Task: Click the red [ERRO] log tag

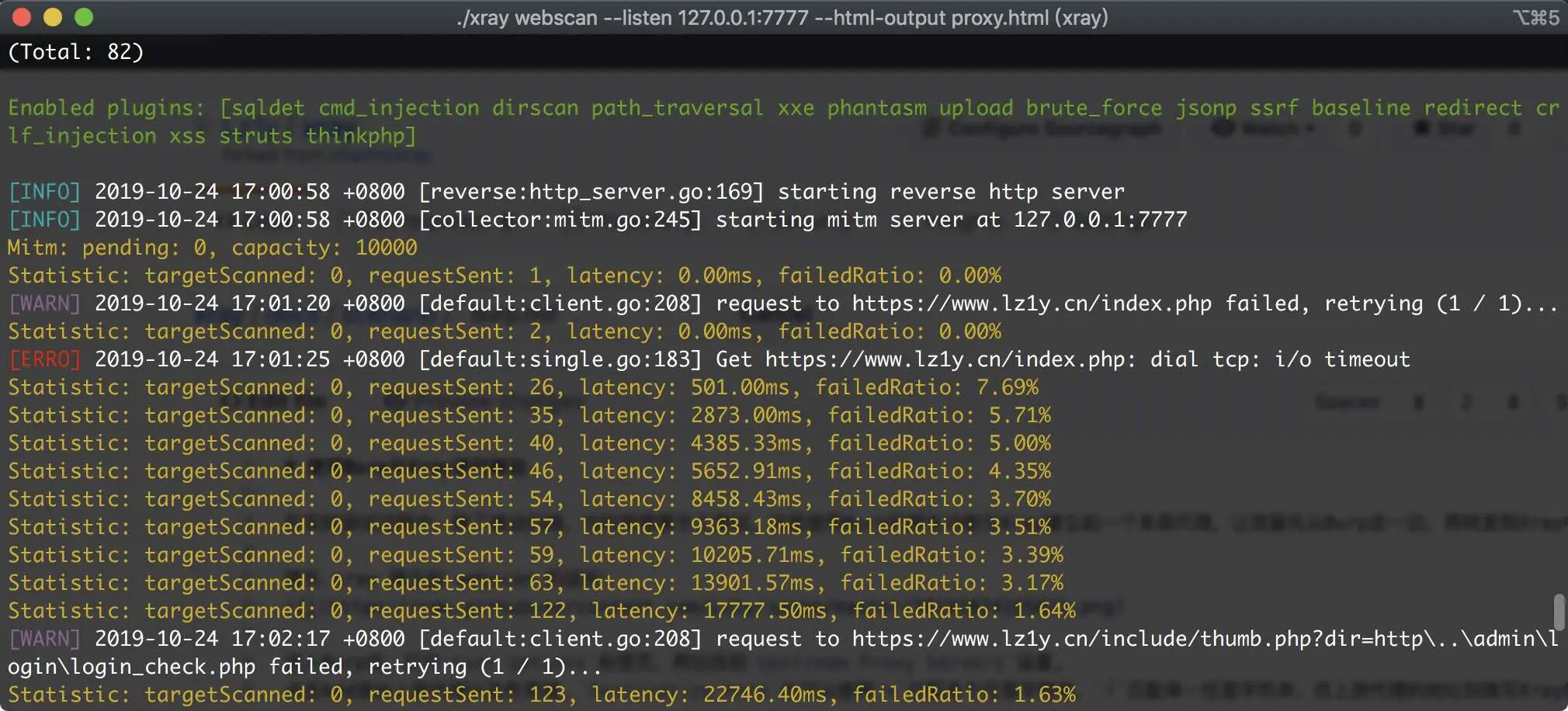Action: click(x=44, y=359)
